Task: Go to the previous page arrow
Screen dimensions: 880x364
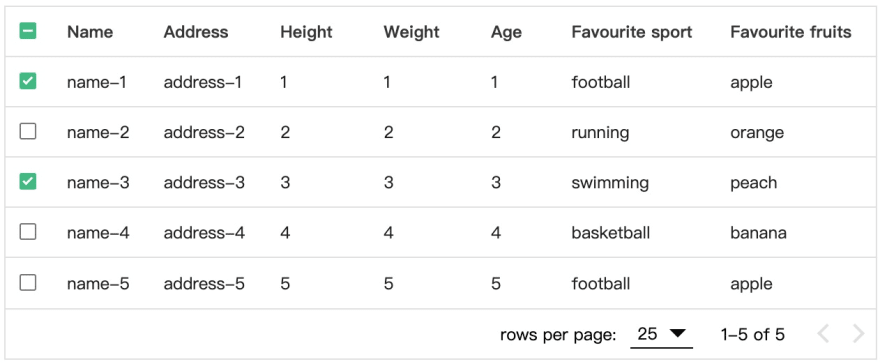Action: coord(823,334)
